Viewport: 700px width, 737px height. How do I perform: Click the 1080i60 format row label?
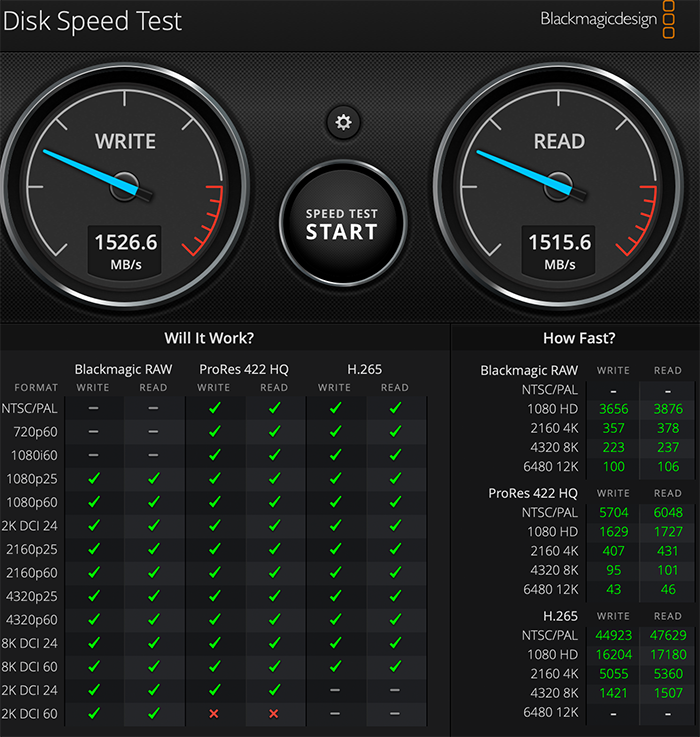[34, 455]
